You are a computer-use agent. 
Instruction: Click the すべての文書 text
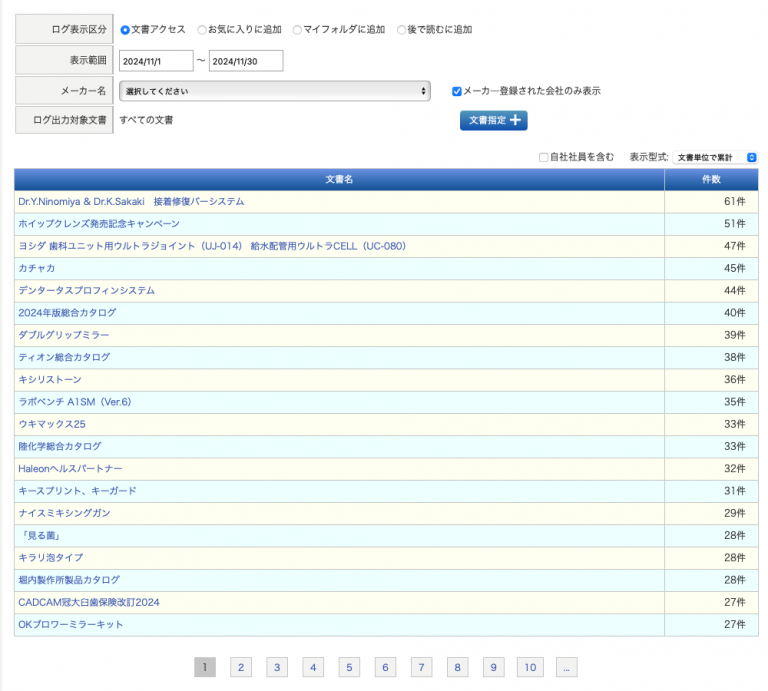(x=146, y=120)
